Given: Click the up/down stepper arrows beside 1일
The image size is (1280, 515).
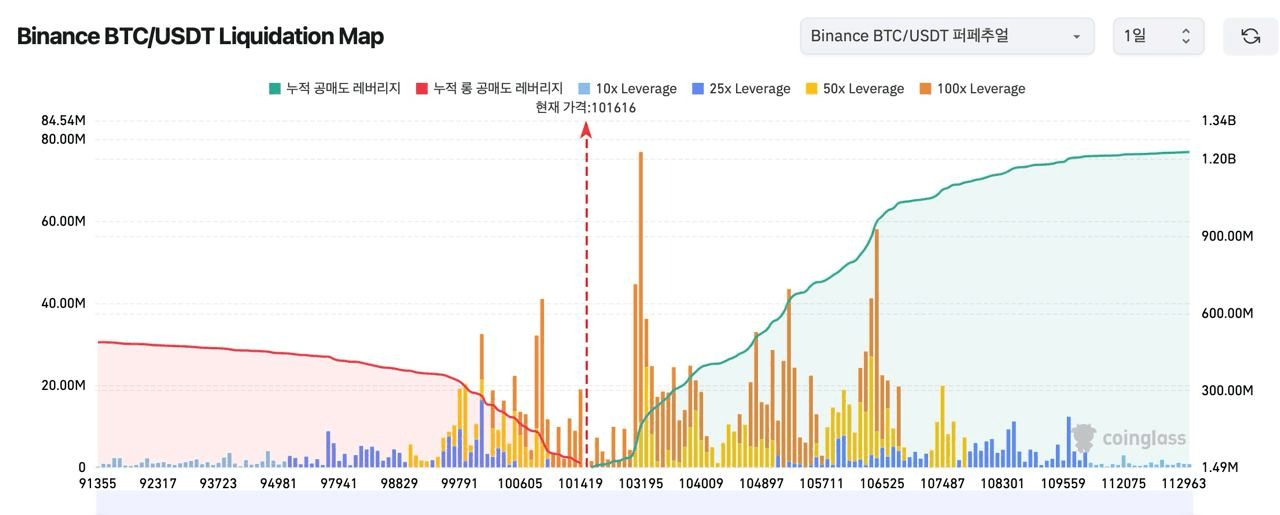Looking at the screenshot, I should tap(1186, 36).
